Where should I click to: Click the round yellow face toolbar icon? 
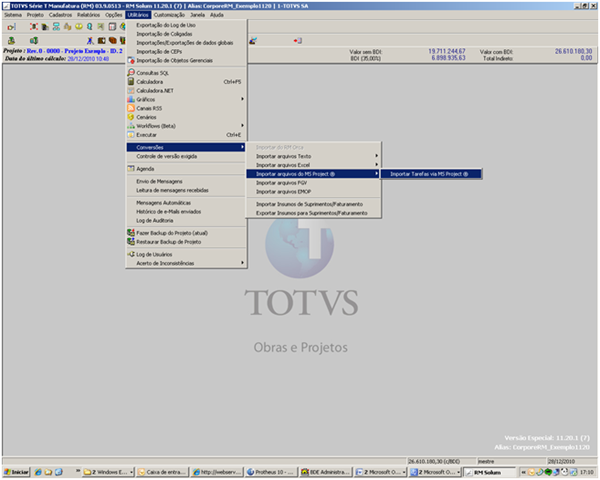tap(78, 26)
